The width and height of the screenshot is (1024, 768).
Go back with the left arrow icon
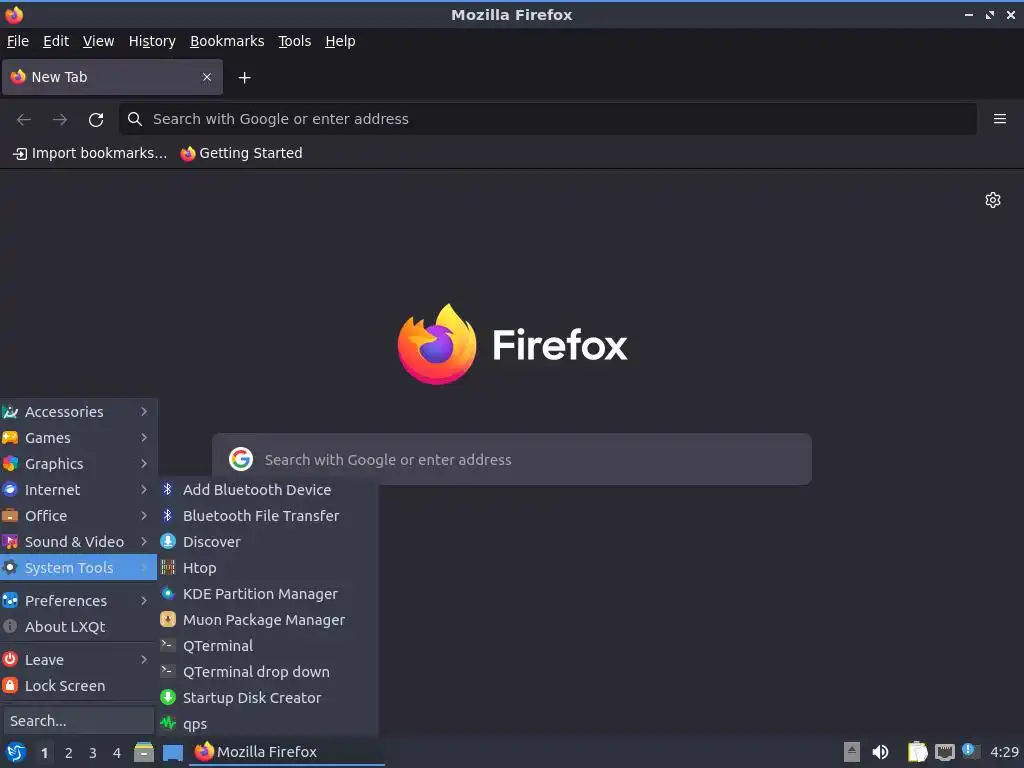pyautogui.click(x=24, y=120)
